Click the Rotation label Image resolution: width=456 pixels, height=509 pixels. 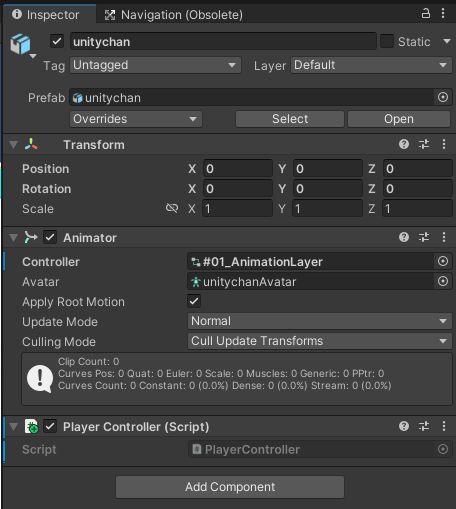[47, 189]
